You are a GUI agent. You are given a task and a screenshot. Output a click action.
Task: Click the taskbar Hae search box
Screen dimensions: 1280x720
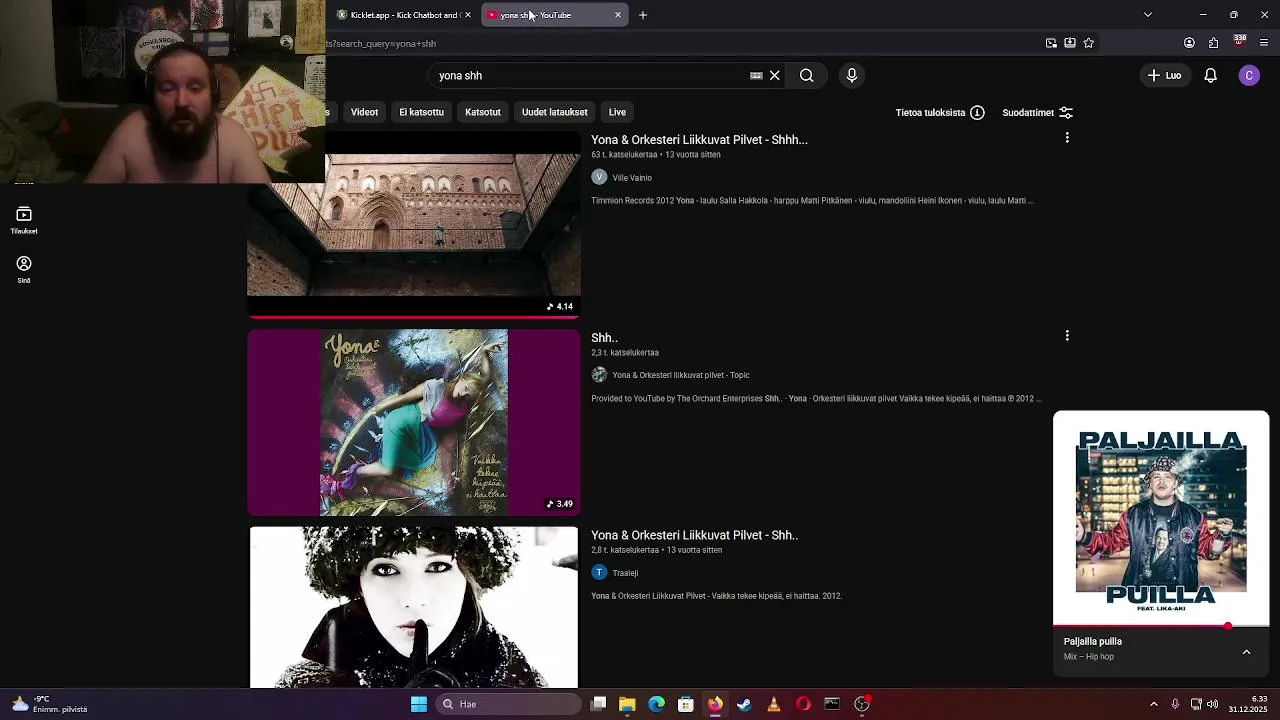[510, 704]
